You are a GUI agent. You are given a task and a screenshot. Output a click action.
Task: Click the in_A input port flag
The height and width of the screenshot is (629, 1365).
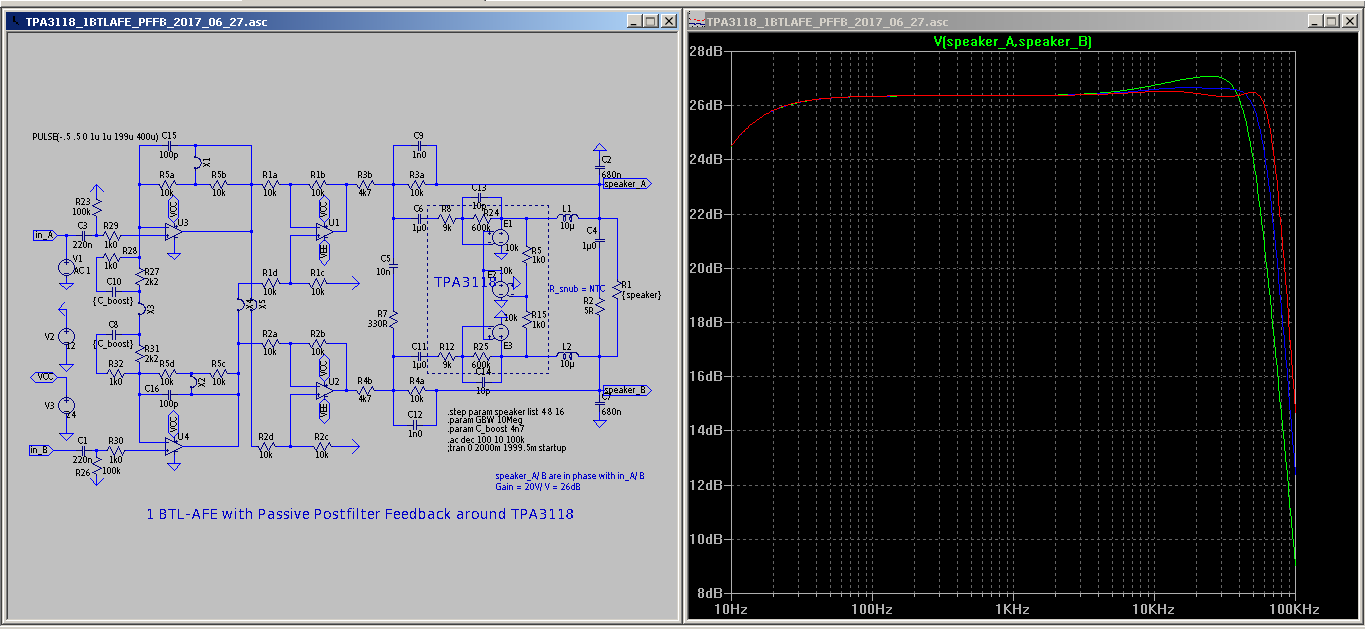(x=44, y=235)
